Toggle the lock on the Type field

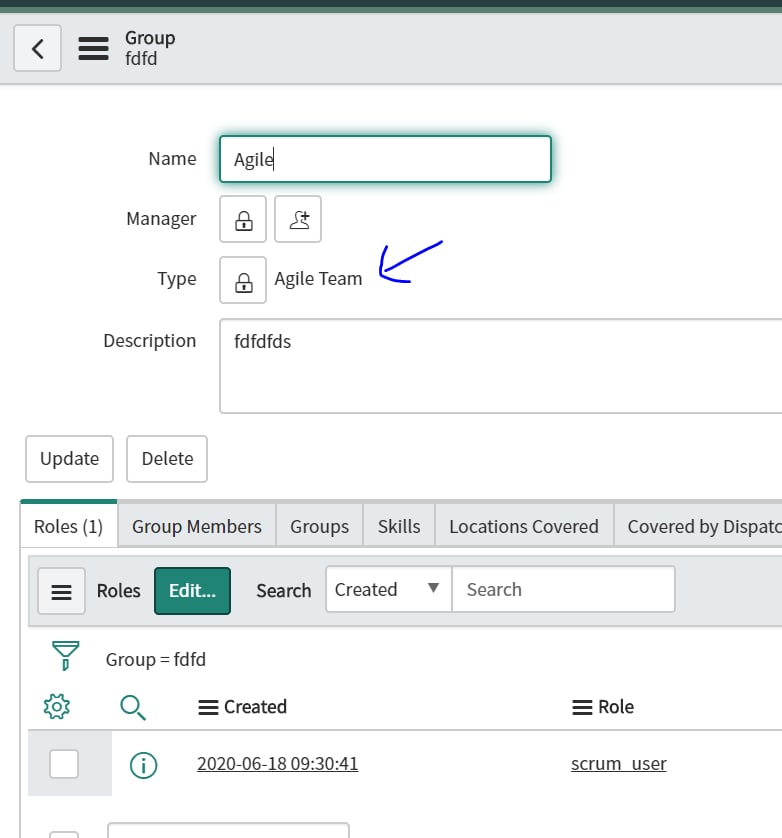pos(243,280)
